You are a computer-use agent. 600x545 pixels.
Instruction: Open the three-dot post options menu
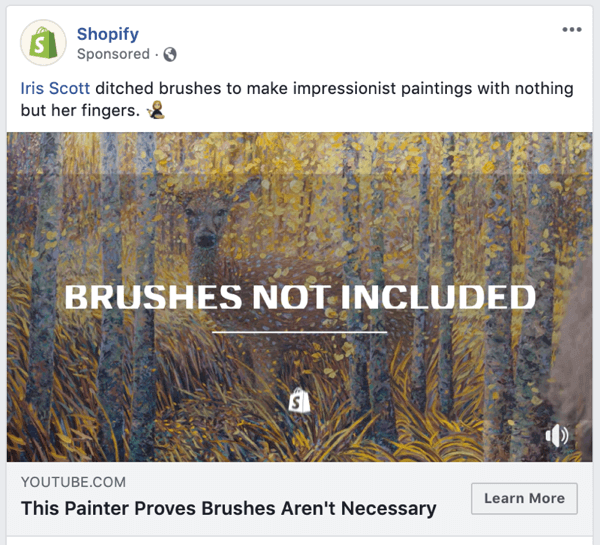tap(571, 30)
